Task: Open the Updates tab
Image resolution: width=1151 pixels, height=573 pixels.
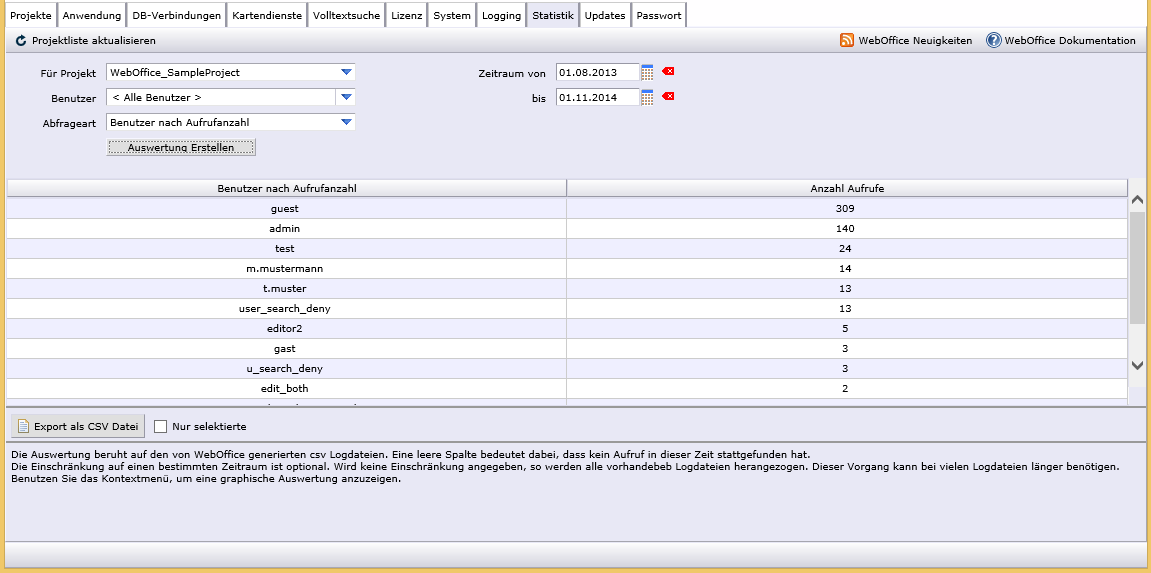Action: [x=606, y=15]
